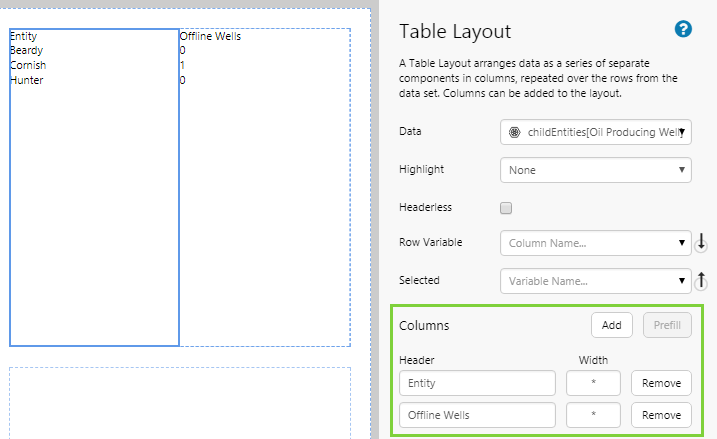
Task: Edit the Offline Wells header field
Action: click(477, 414)
